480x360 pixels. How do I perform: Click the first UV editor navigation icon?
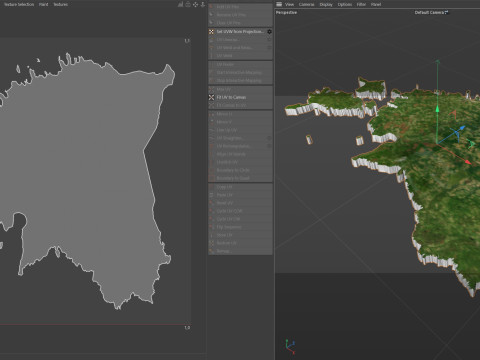pos(180,4)
